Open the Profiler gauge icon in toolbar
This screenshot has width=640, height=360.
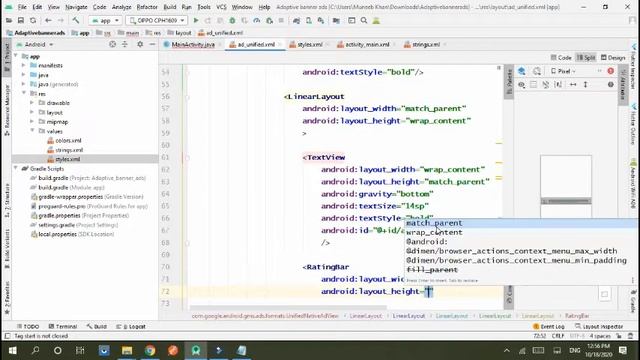click(257, 20)
